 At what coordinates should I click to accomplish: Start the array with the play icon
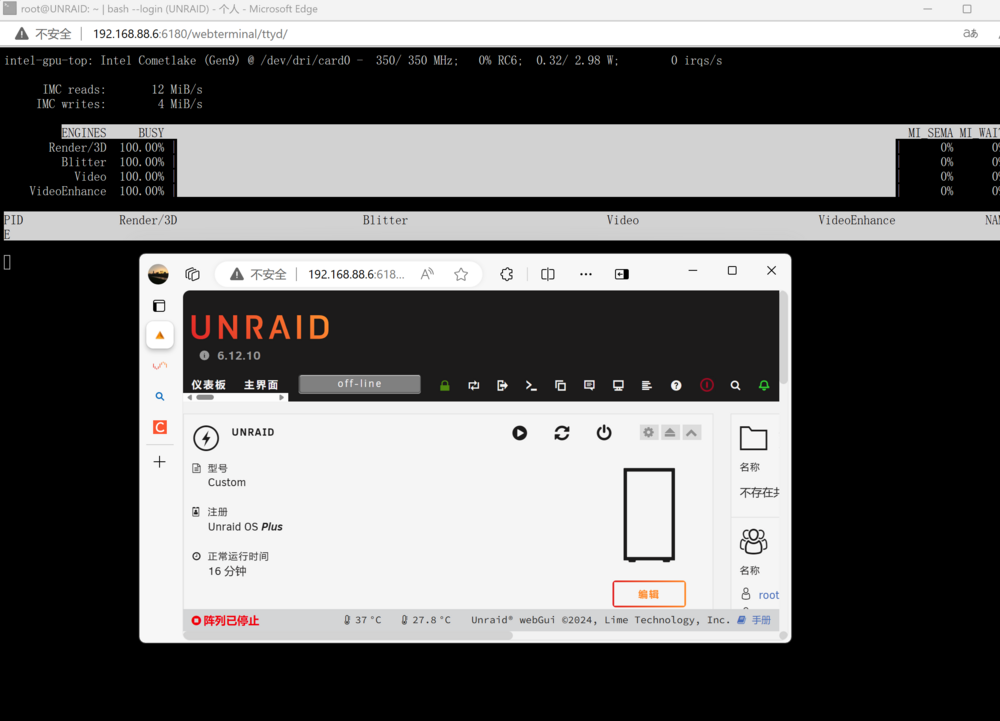point(520,433)
